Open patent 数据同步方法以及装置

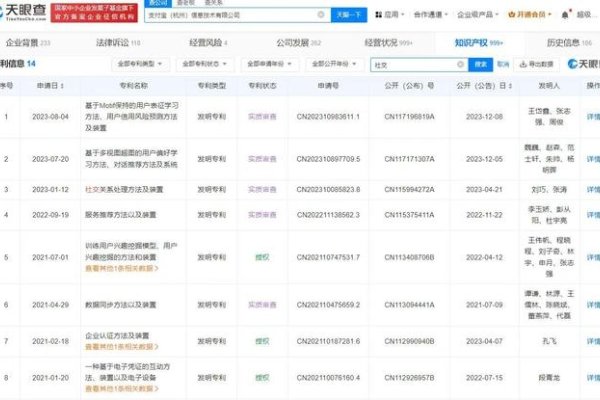(121, 305)
